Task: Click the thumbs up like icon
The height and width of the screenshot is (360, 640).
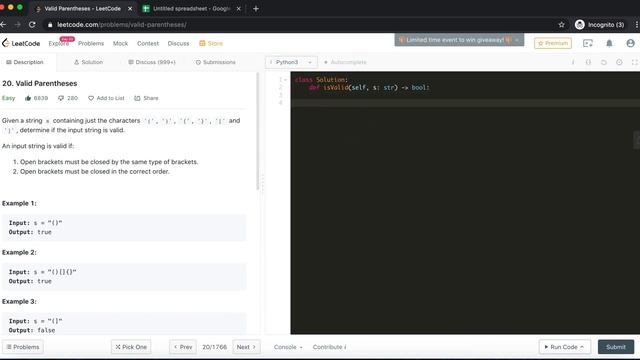Action: (x=28, y=98)
